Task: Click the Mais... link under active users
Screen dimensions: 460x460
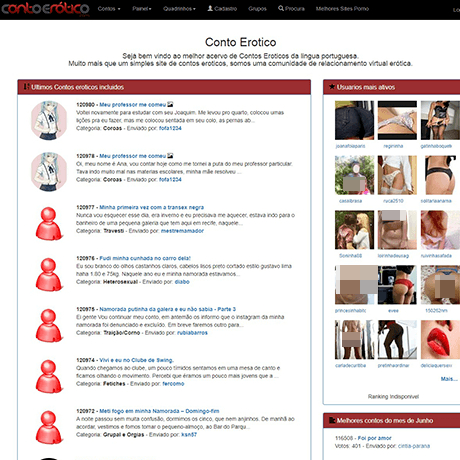Action: [449, 379]
